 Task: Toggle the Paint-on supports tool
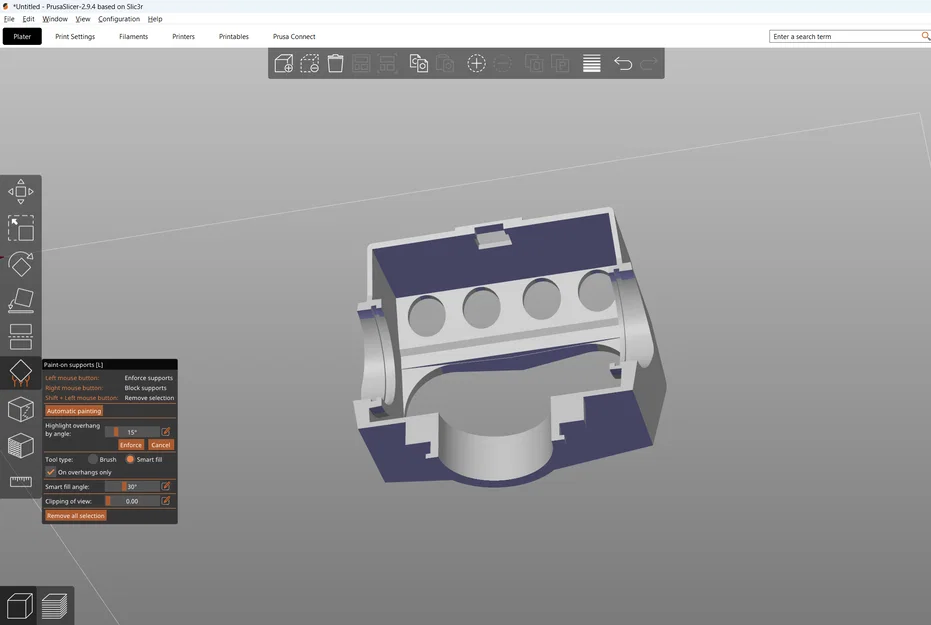pos(21,373)
